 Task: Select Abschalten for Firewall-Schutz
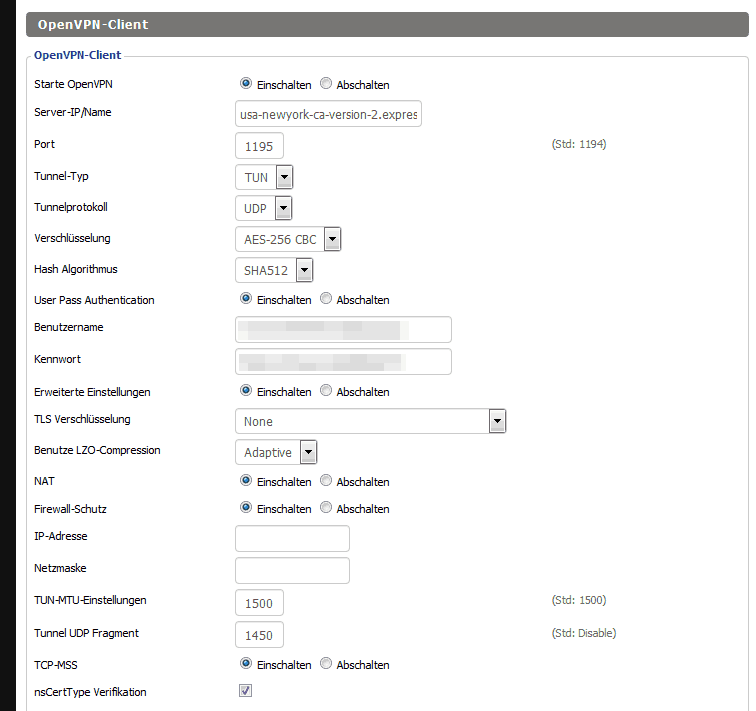coord(326,508)
